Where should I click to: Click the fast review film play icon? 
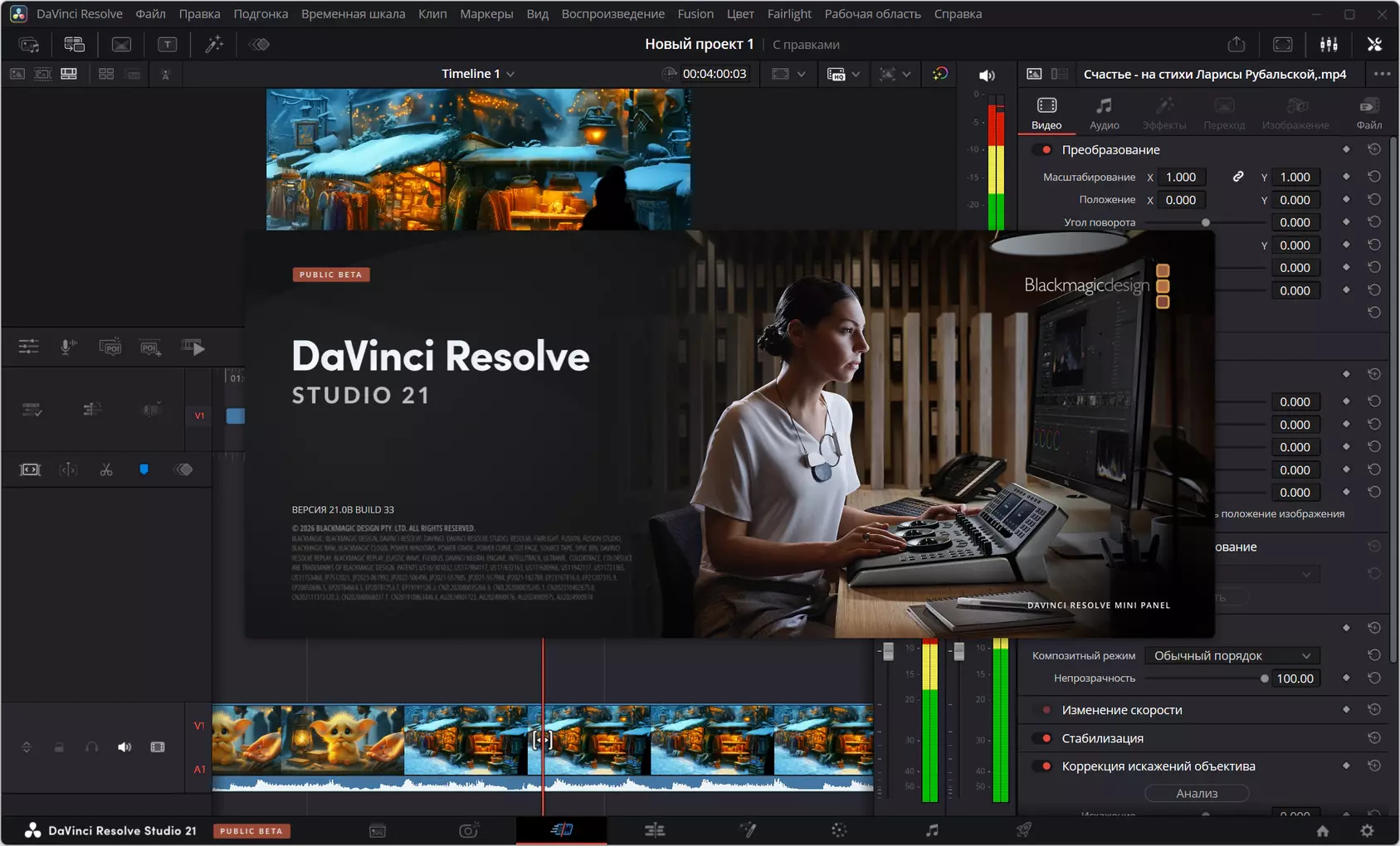click(x=193, y=348)
